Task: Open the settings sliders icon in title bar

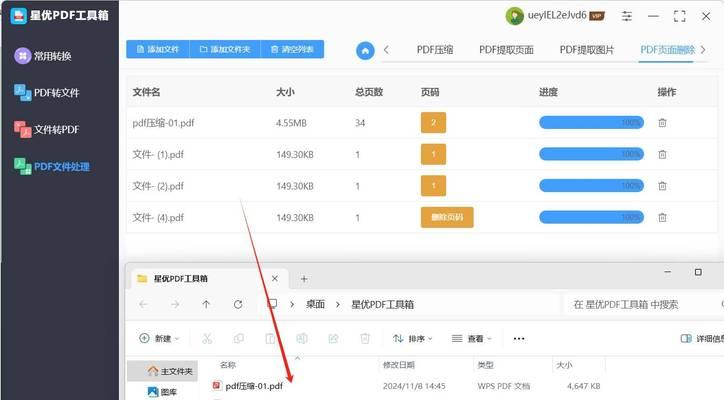Action: click(627, 16)
